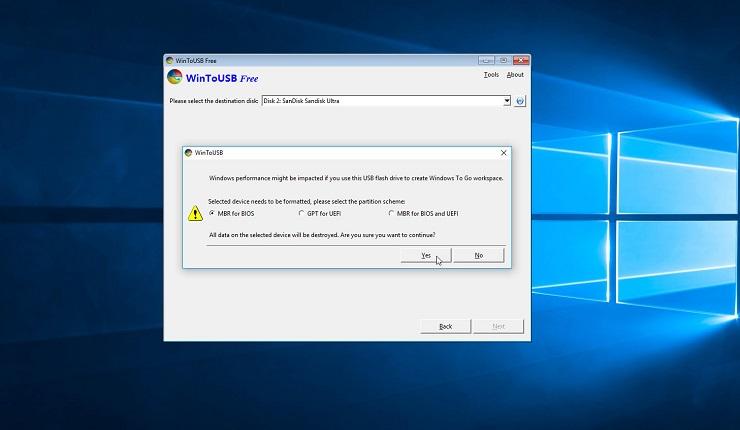Confirm formatting with the Yes button
The width and height of the screenshot is (740, 430).
tap(426, 255)
